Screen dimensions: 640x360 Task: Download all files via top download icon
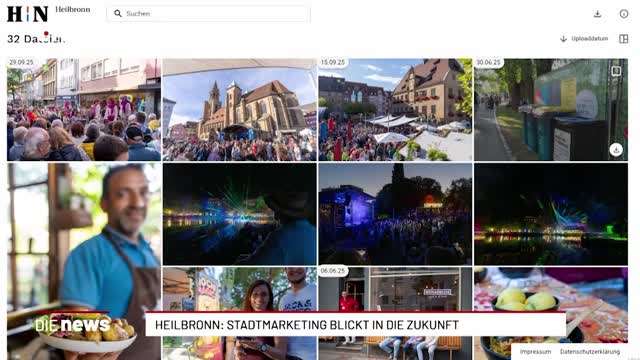click(598, 14)
